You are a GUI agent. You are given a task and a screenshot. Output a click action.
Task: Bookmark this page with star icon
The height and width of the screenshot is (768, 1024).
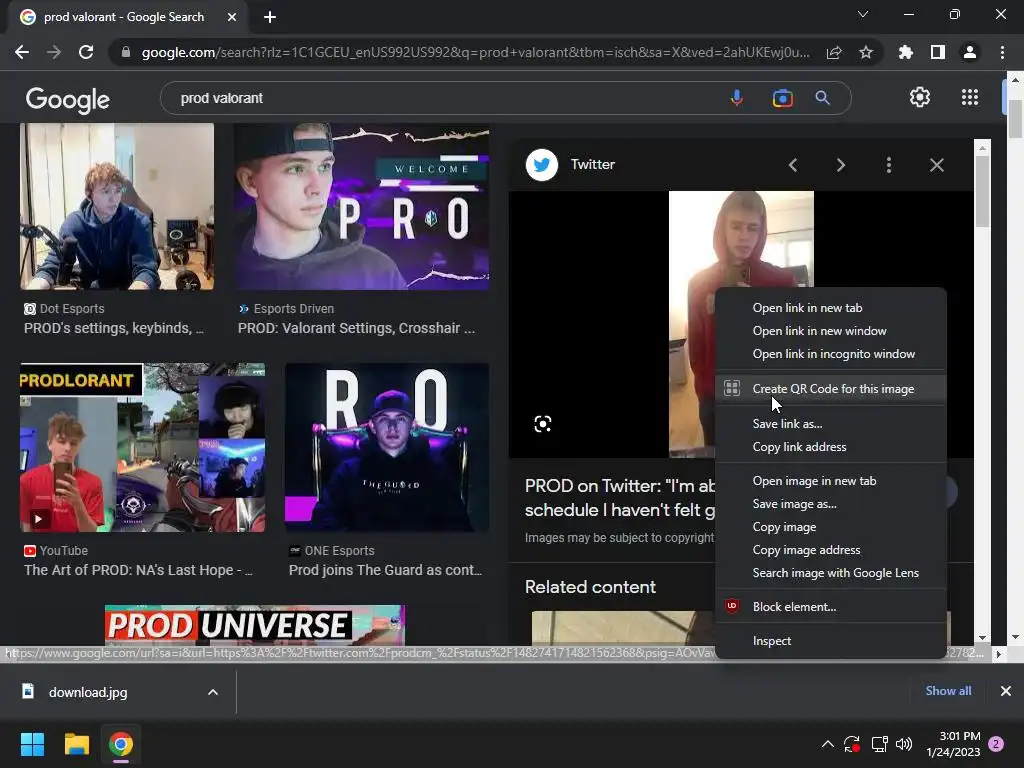pyautogui.click(x=866, y=52)
